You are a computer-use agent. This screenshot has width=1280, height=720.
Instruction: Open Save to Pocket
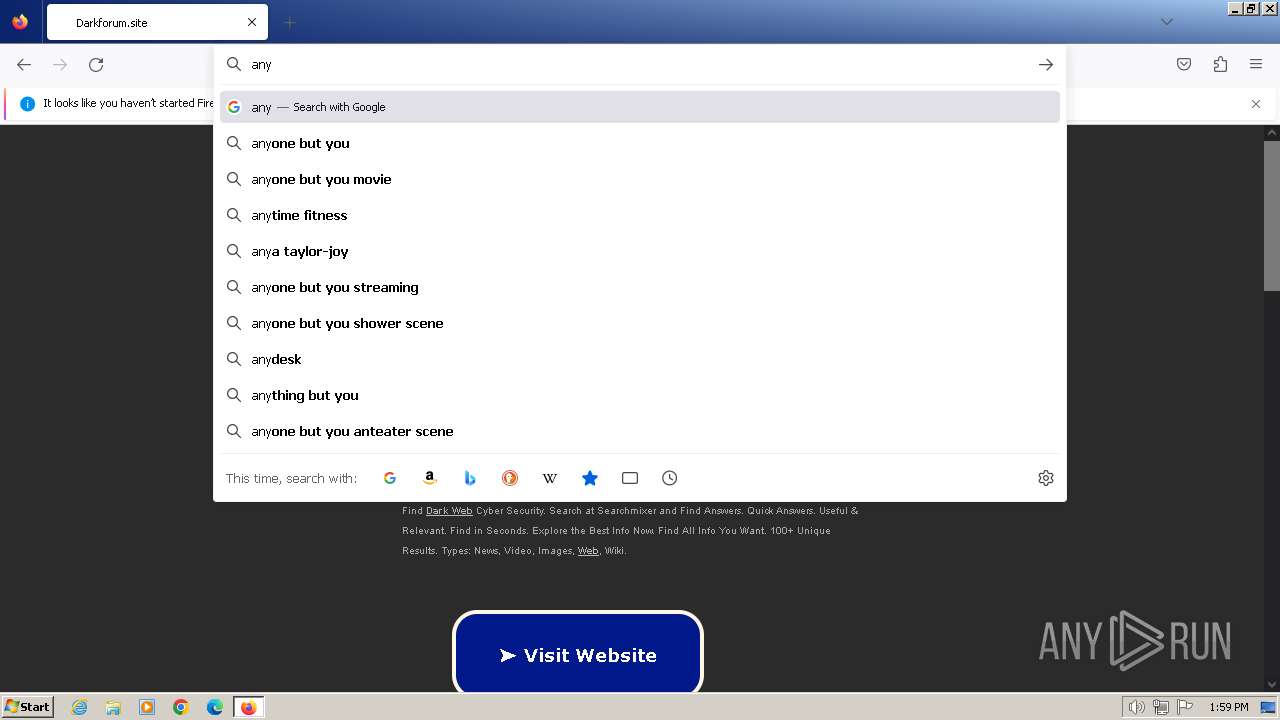(x=1184, y=64)
